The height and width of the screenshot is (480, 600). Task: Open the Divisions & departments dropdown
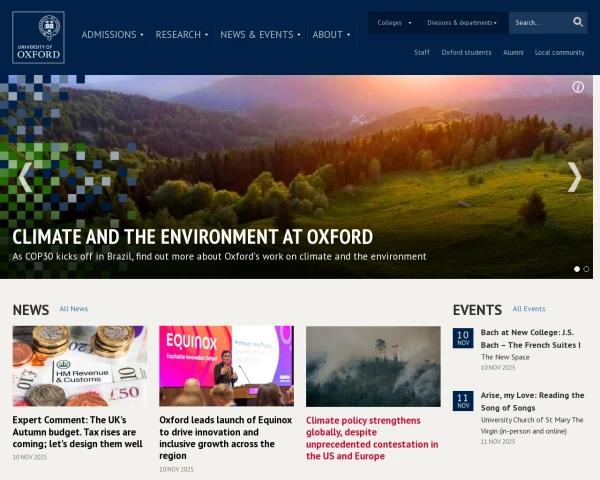pyautogui.click(x=462, y=23)
